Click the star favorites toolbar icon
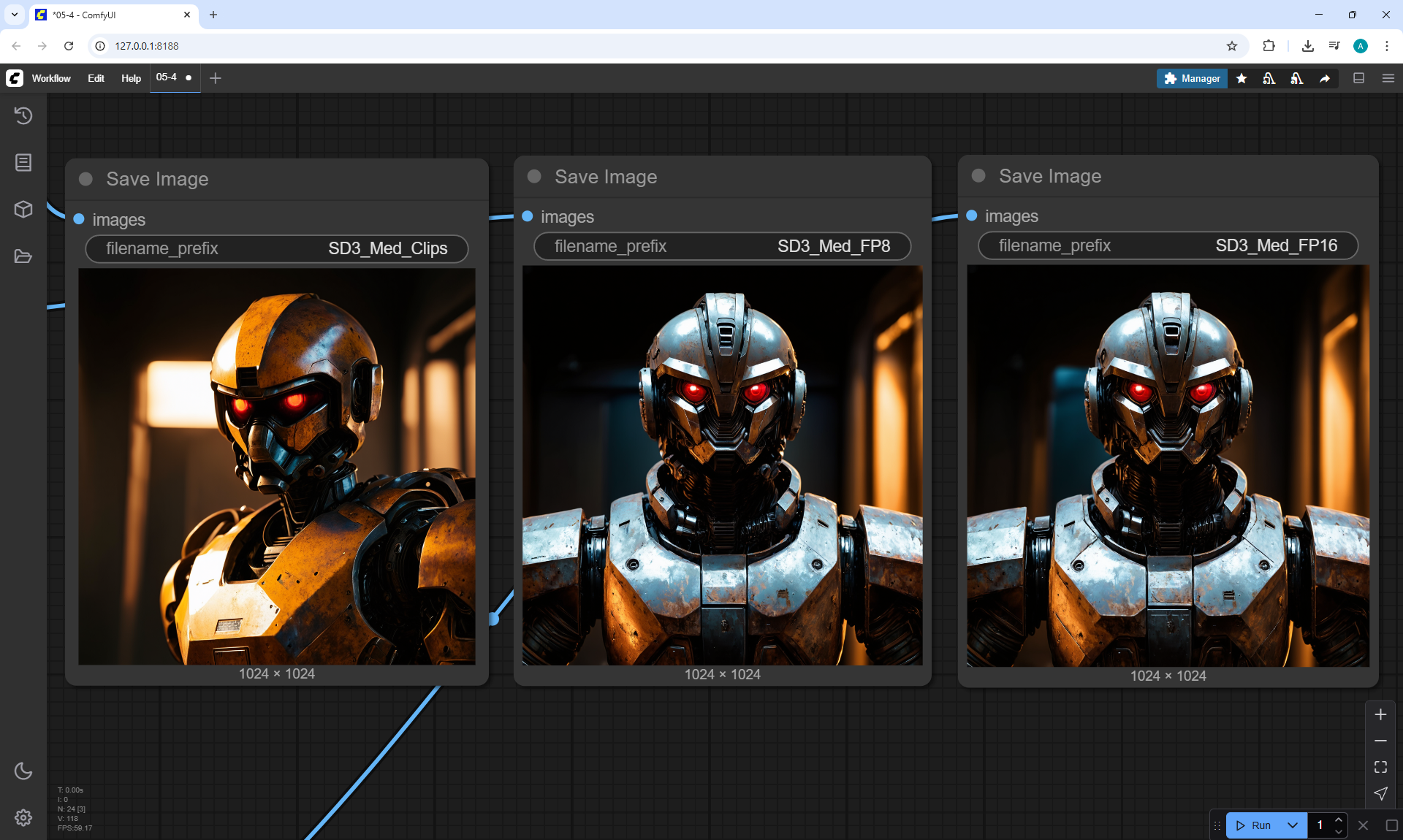This screenshot has height=840, width=1403. pyautogui.click(x=1242, y=78)
